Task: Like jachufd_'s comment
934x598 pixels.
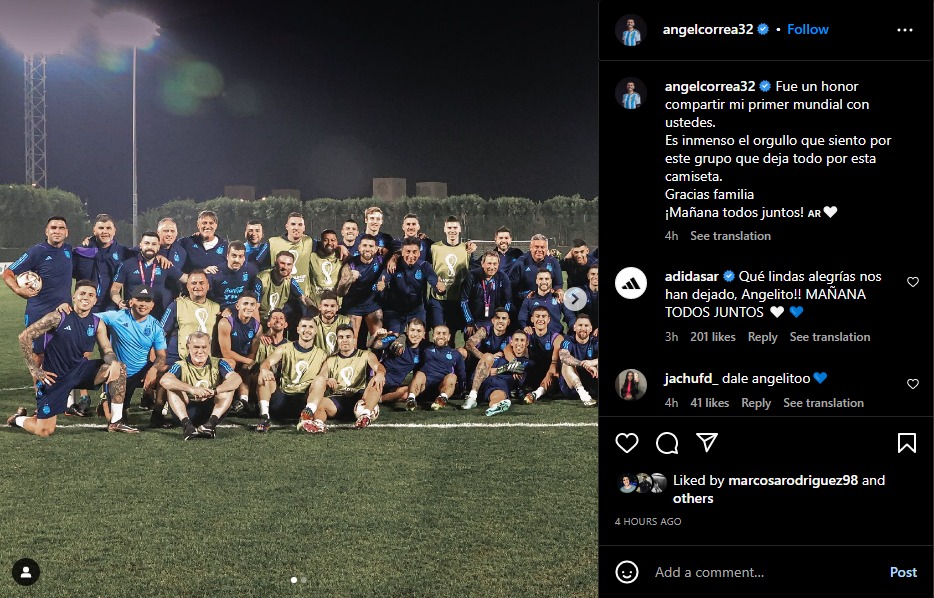Action: click(913, 384)
